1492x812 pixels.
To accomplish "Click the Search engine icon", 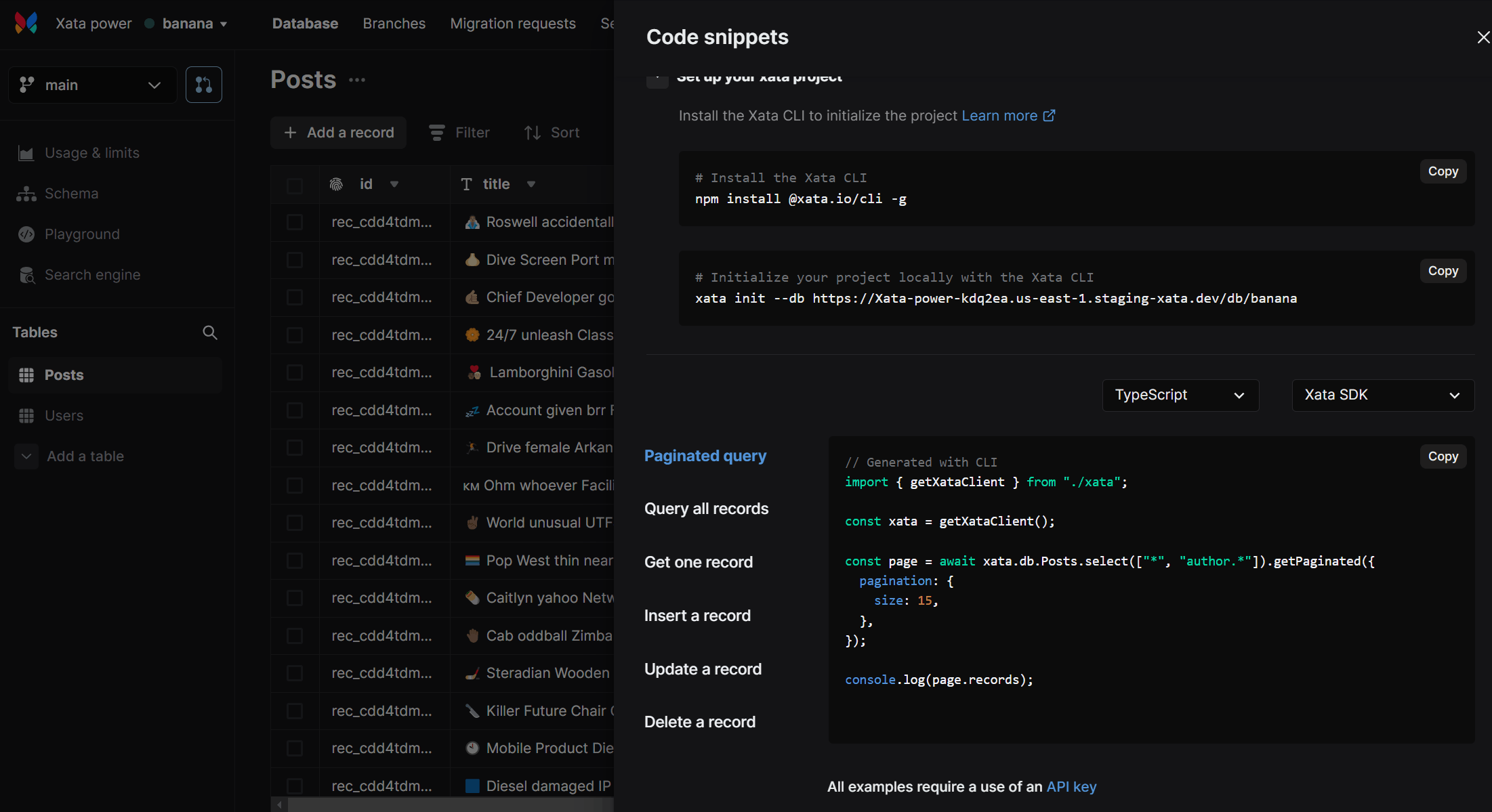I will coord(26,275).
